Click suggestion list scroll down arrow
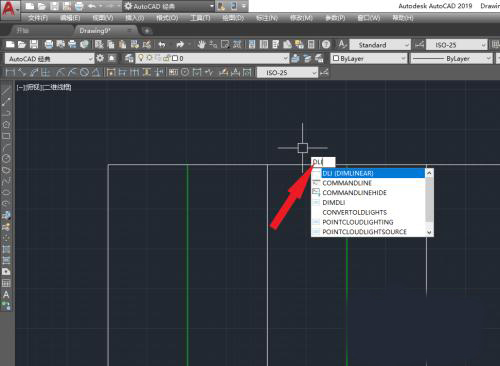 point(429,232)
